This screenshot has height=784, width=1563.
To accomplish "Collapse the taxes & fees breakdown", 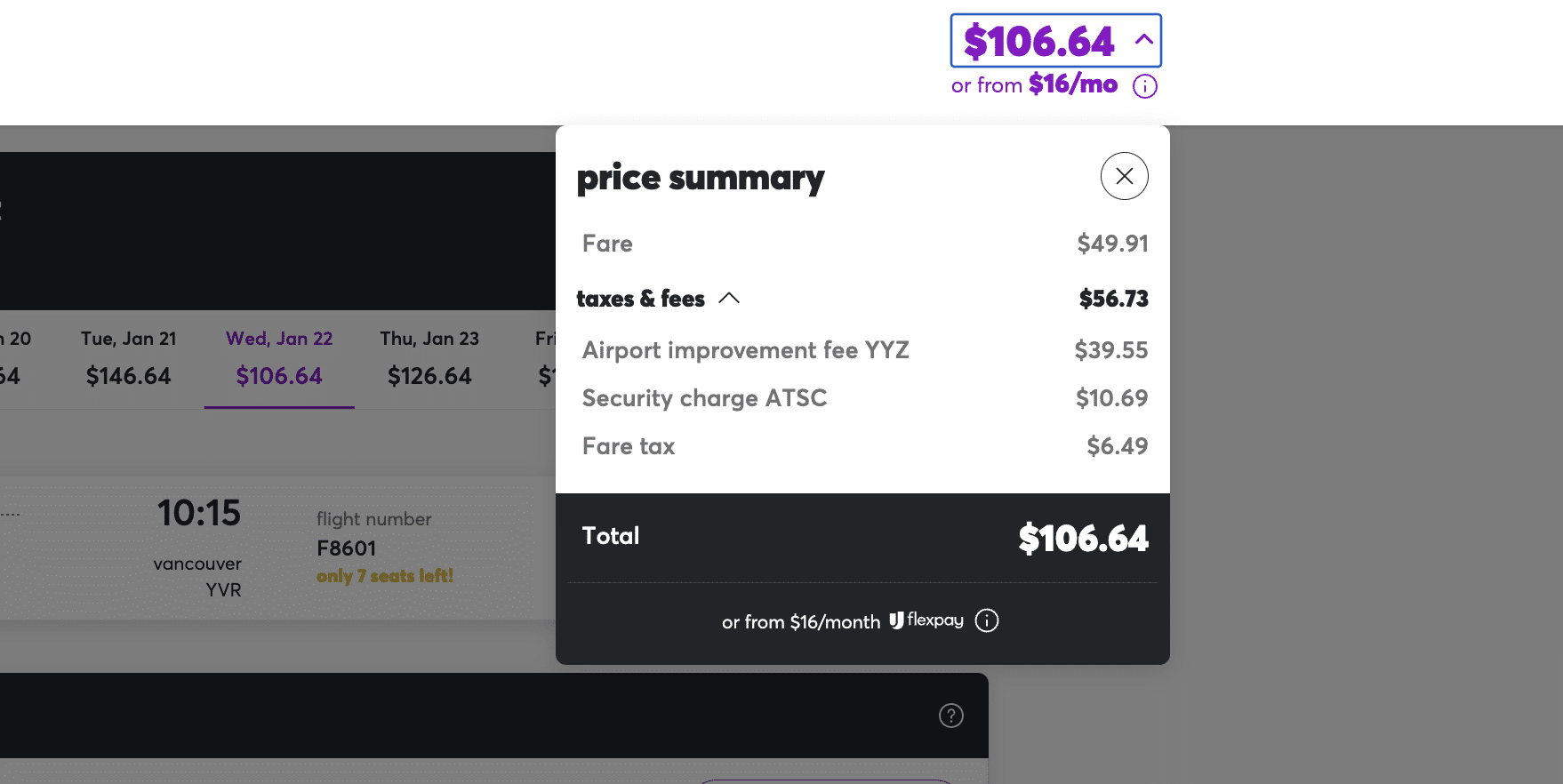I will click(729, 299).
